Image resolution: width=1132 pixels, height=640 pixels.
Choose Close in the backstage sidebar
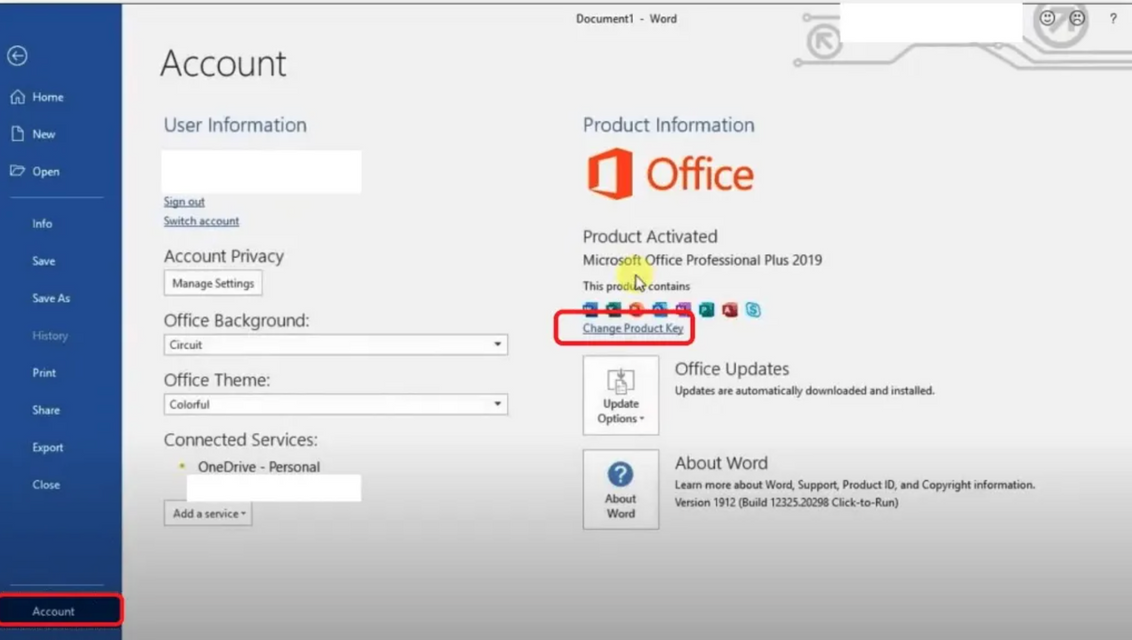[x=45, y=484]
